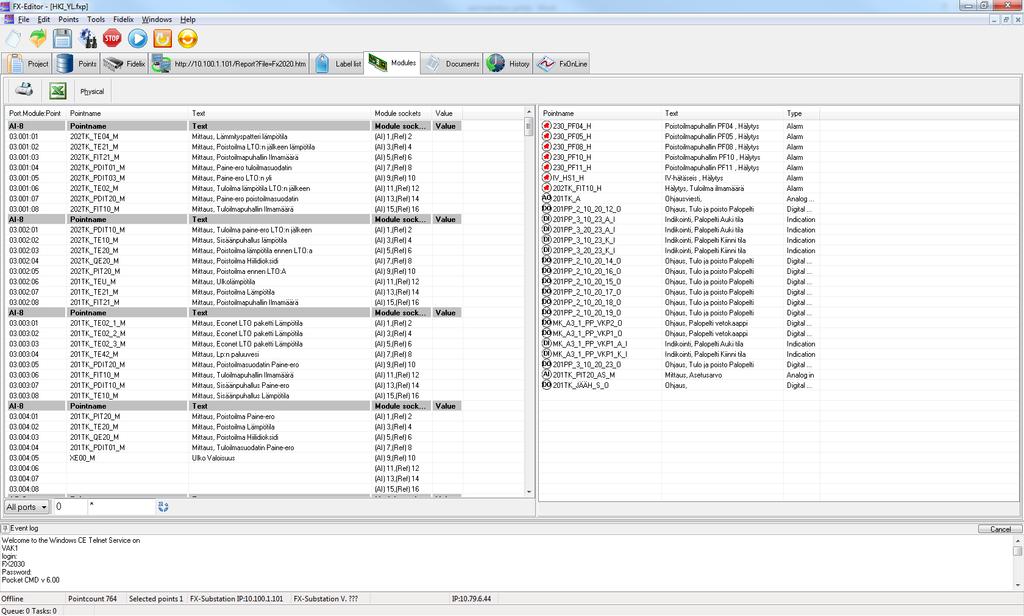Switch to the Points tab
Screen dimensions: 1024x616
(76, 64)
